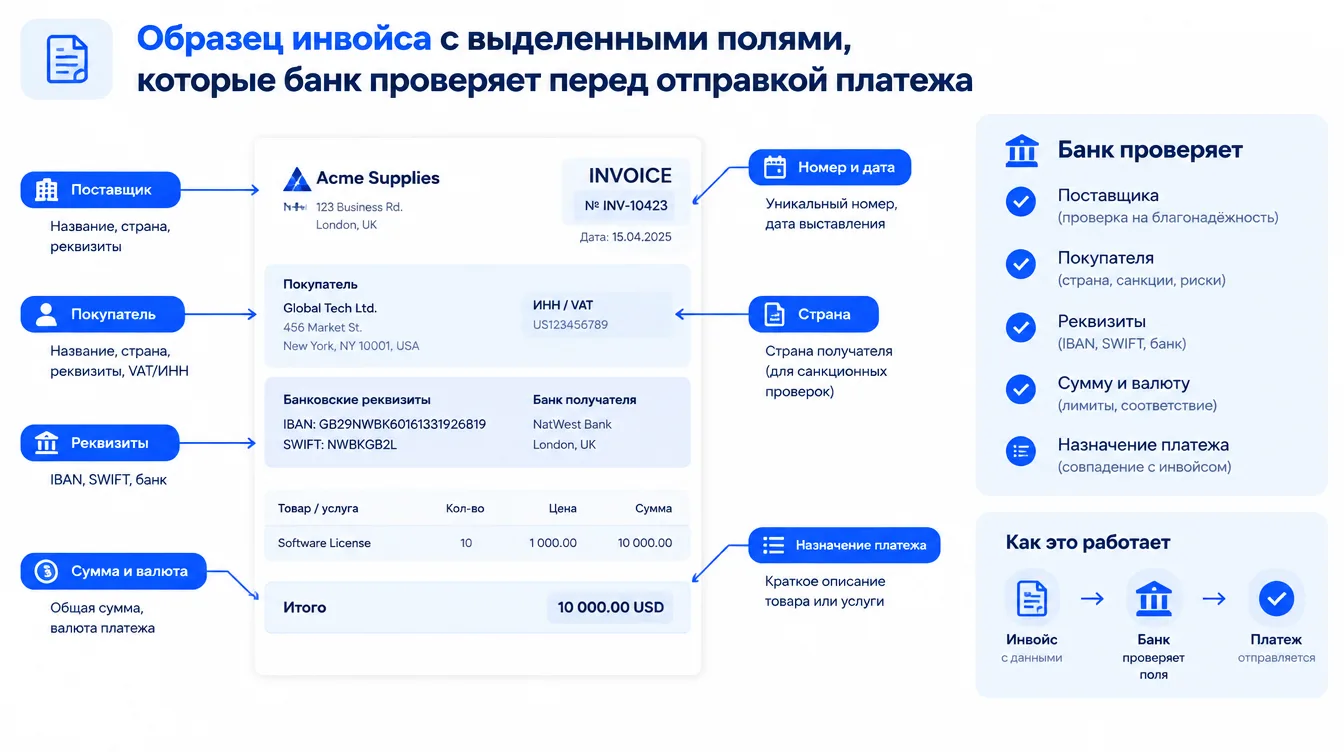This screenshot has width=1344, height=752.
Task: Click the checkmark beside Покупателя
Action: point(1020,265)
